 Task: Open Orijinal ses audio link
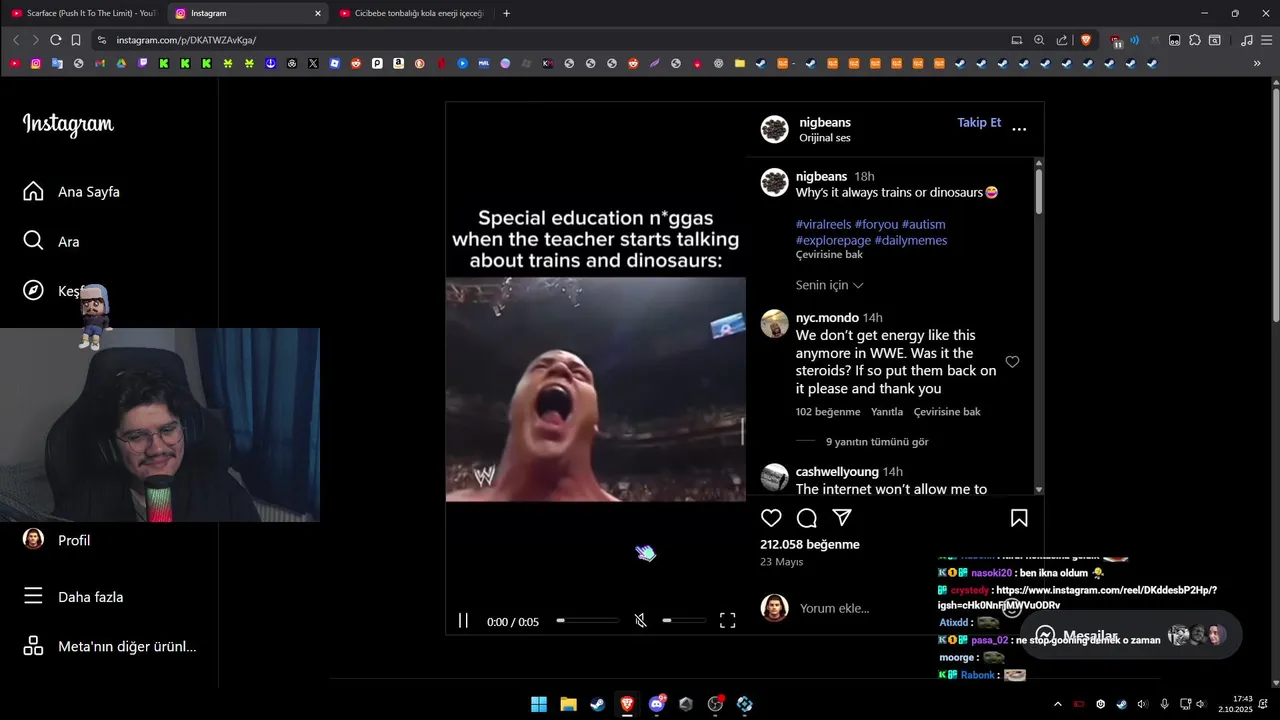click(x=825, y=138)
